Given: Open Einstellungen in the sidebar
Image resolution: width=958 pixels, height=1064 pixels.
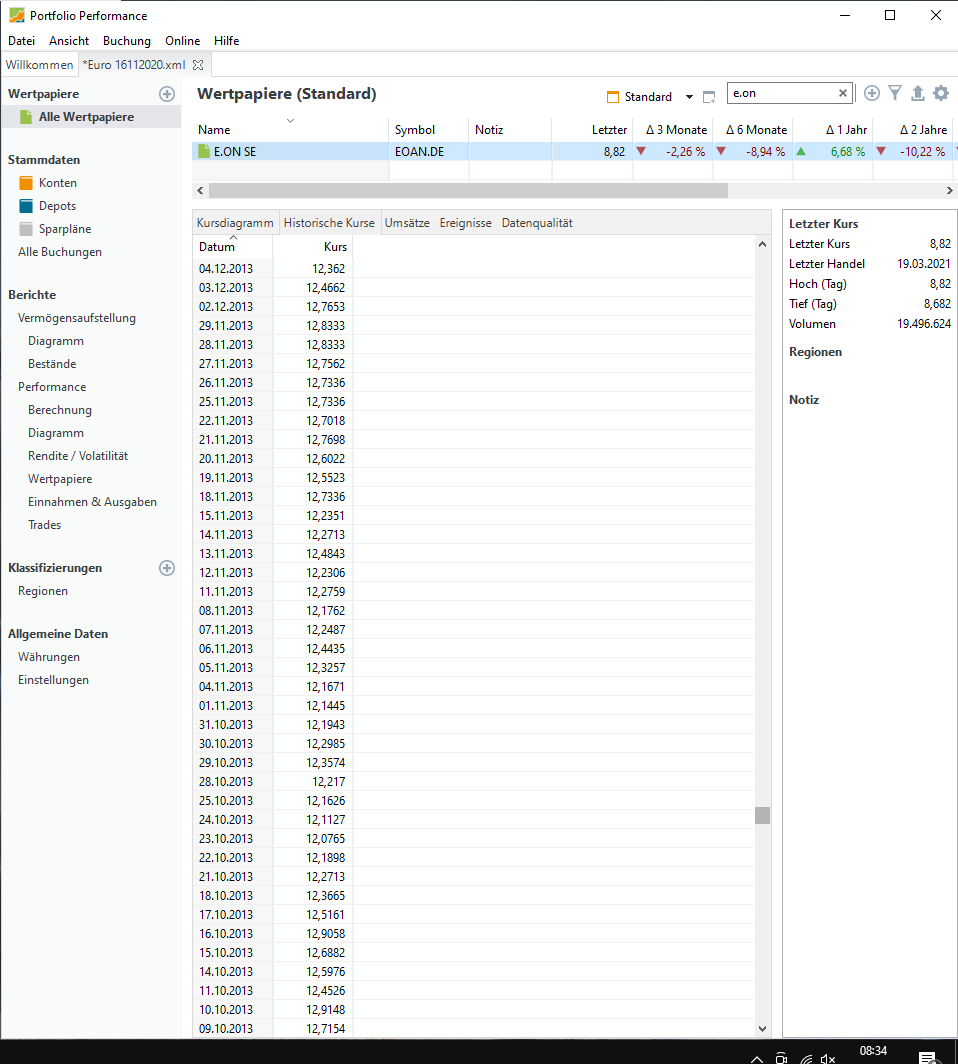Looking at the screenshot, I should [54, 680].
